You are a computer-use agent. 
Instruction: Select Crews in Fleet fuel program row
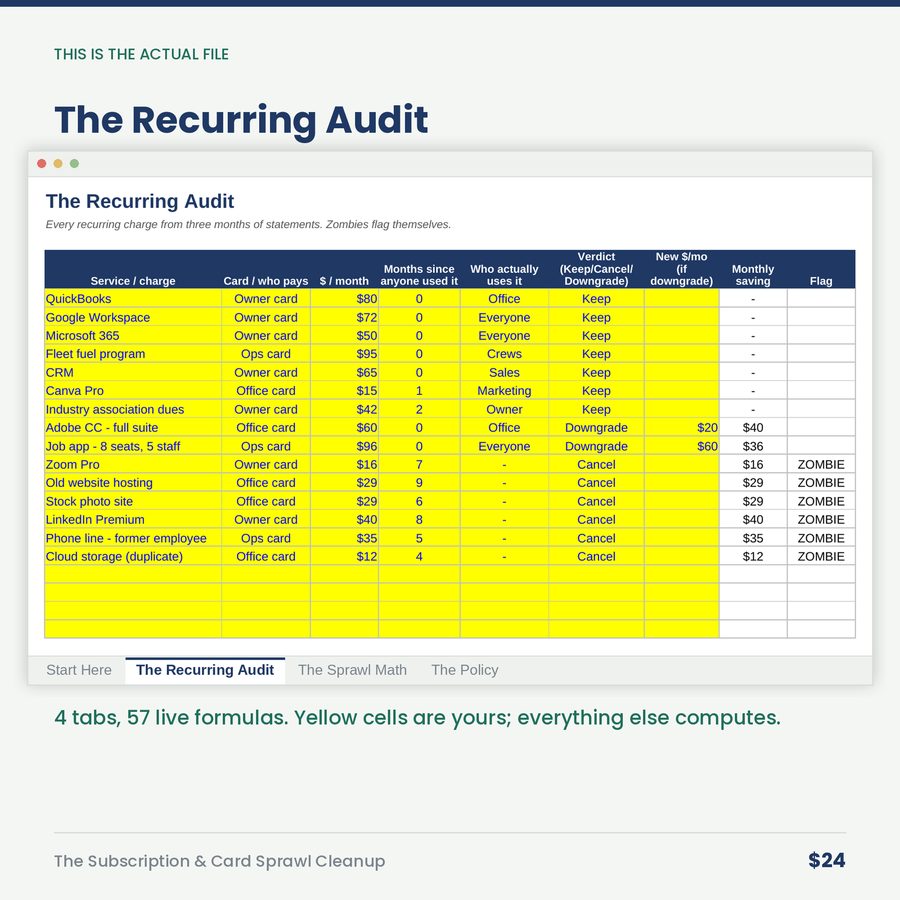click(504, 354)
